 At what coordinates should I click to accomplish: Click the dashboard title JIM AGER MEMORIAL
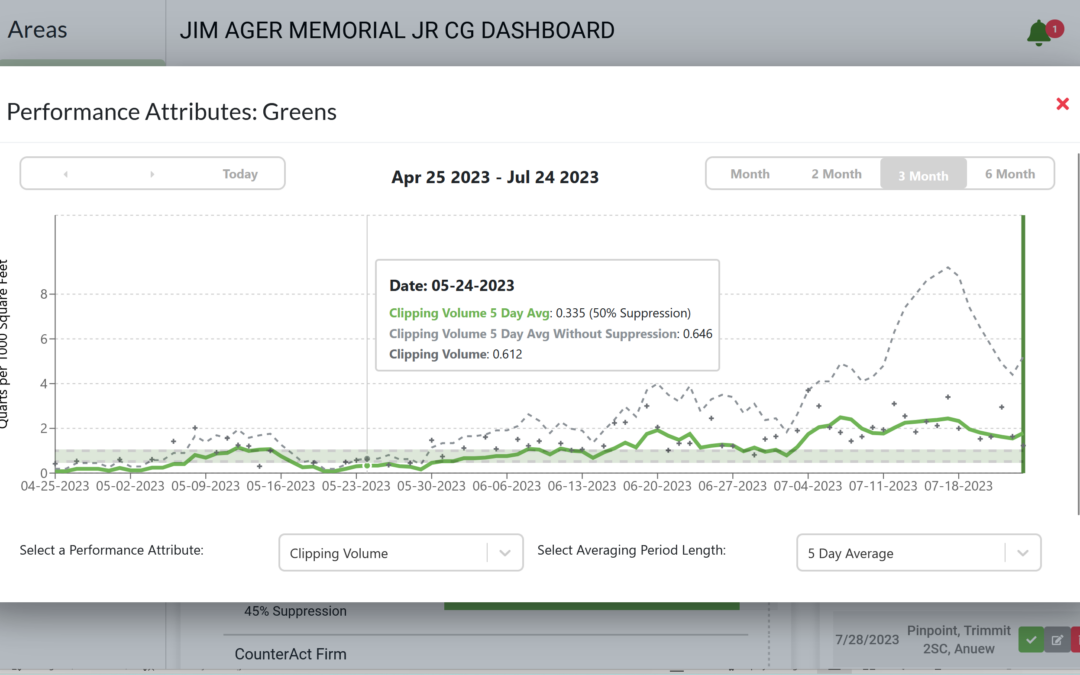[397, 30]
